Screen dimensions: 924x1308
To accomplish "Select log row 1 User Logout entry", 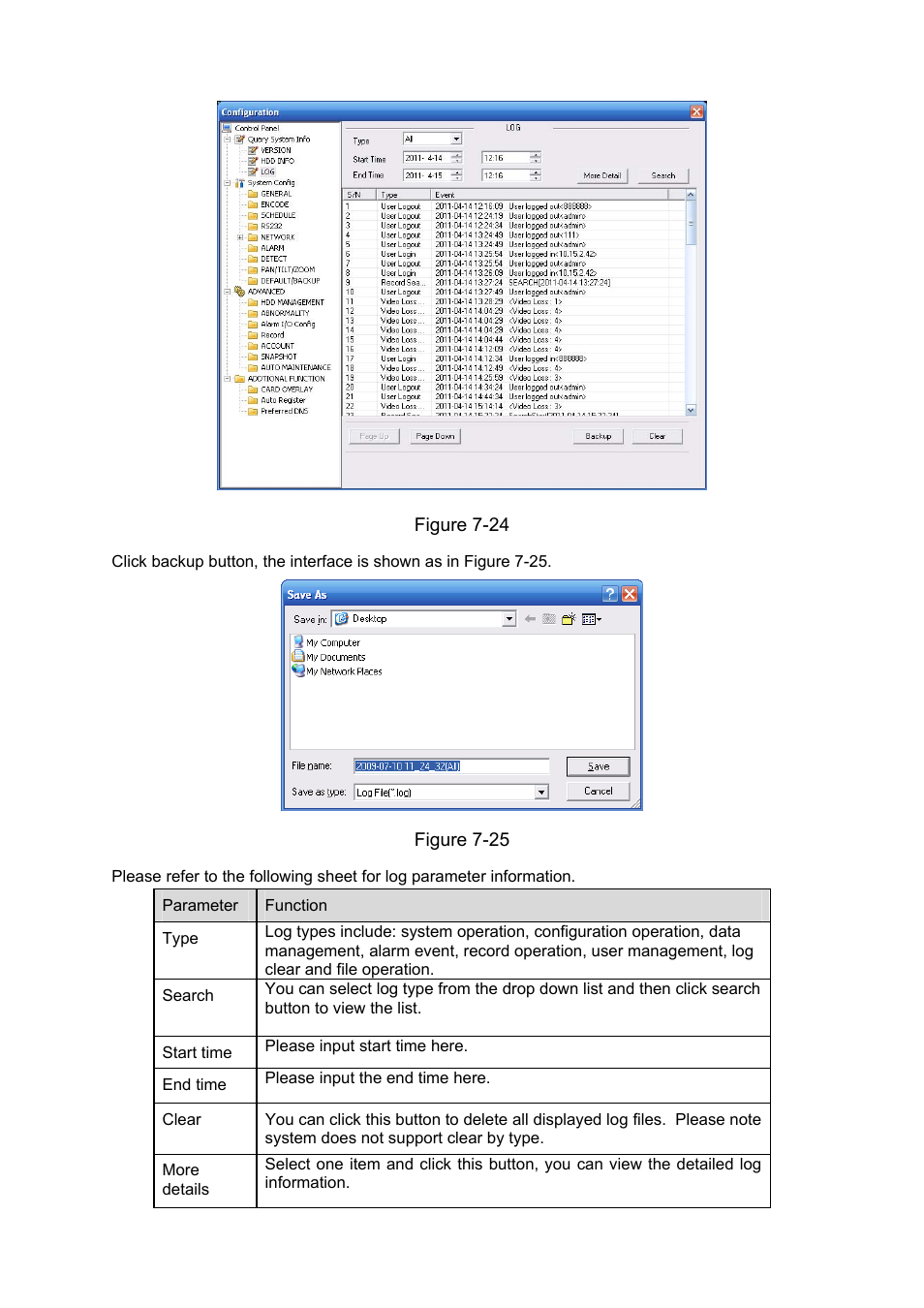I will (514, 206).
